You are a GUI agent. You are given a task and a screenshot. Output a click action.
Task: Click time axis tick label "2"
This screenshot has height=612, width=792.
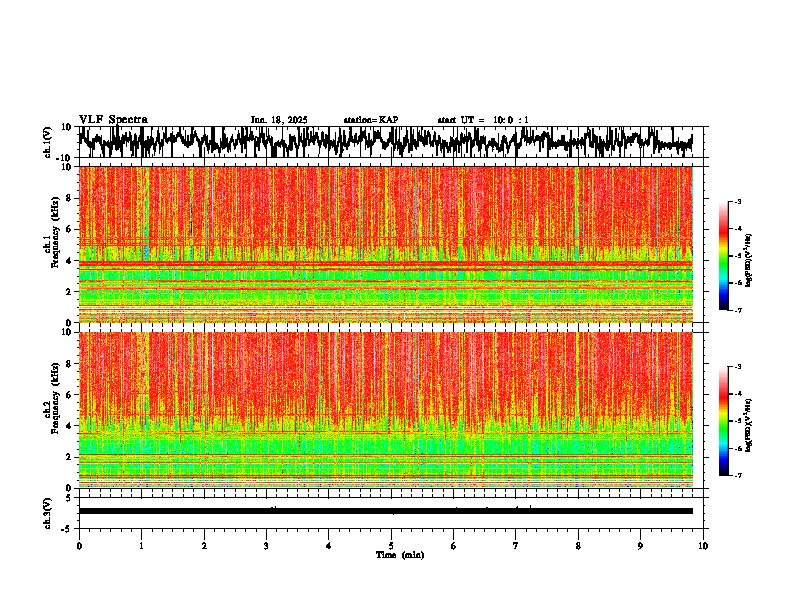[204, 546]
